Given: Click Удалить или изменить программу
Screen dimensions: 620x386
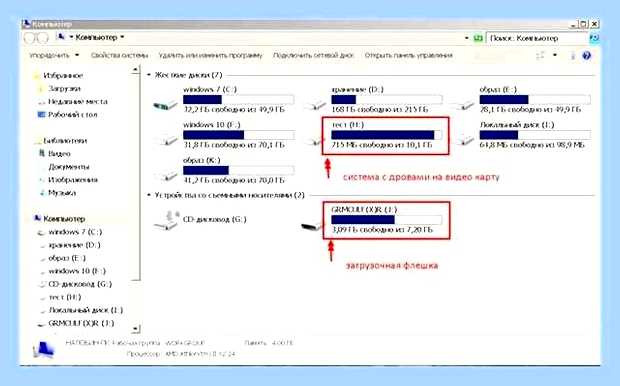Looking at the screenshot, I should click(x=210, y=55).
